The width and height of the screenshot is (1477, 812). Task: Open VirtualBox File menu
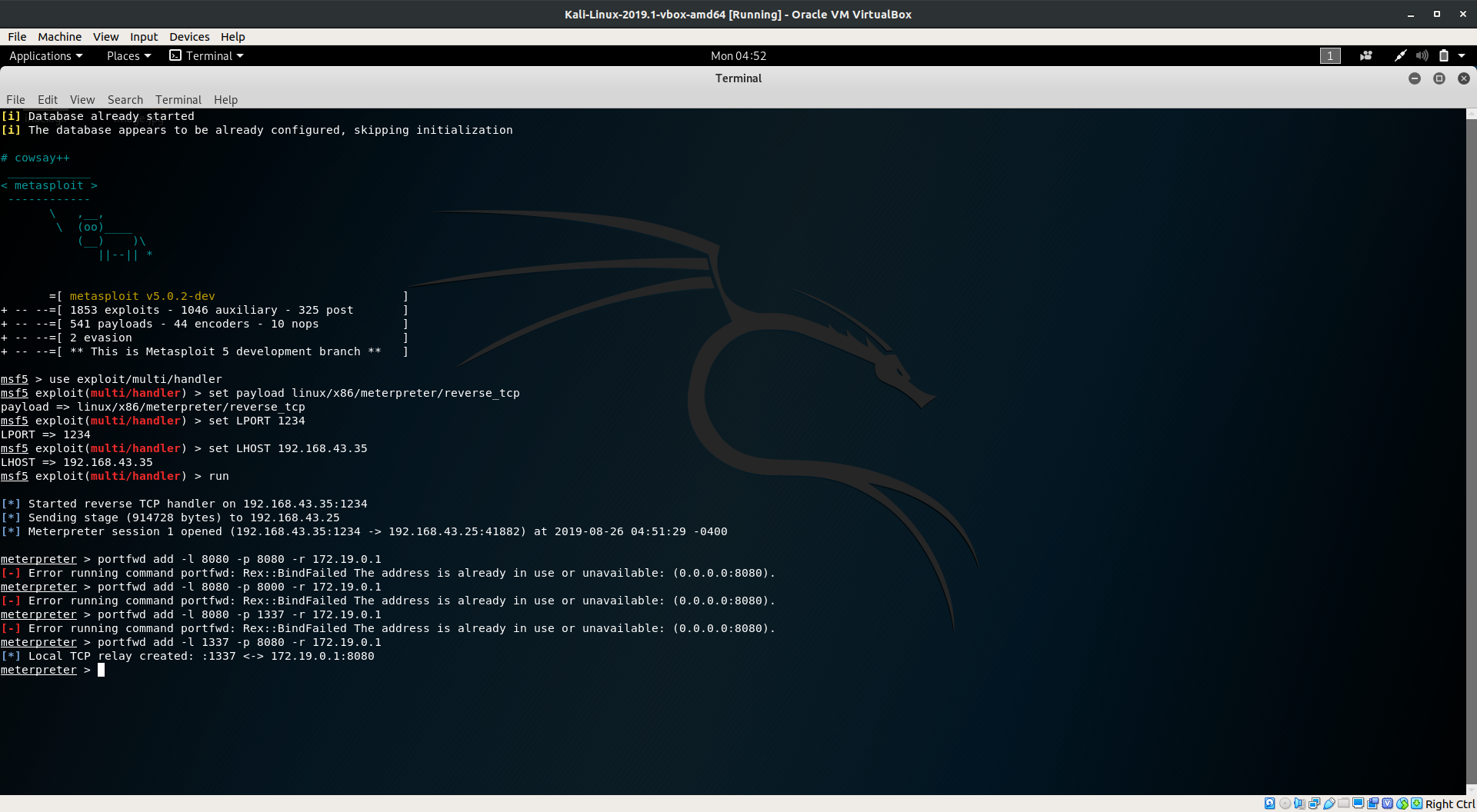[17, 37]
